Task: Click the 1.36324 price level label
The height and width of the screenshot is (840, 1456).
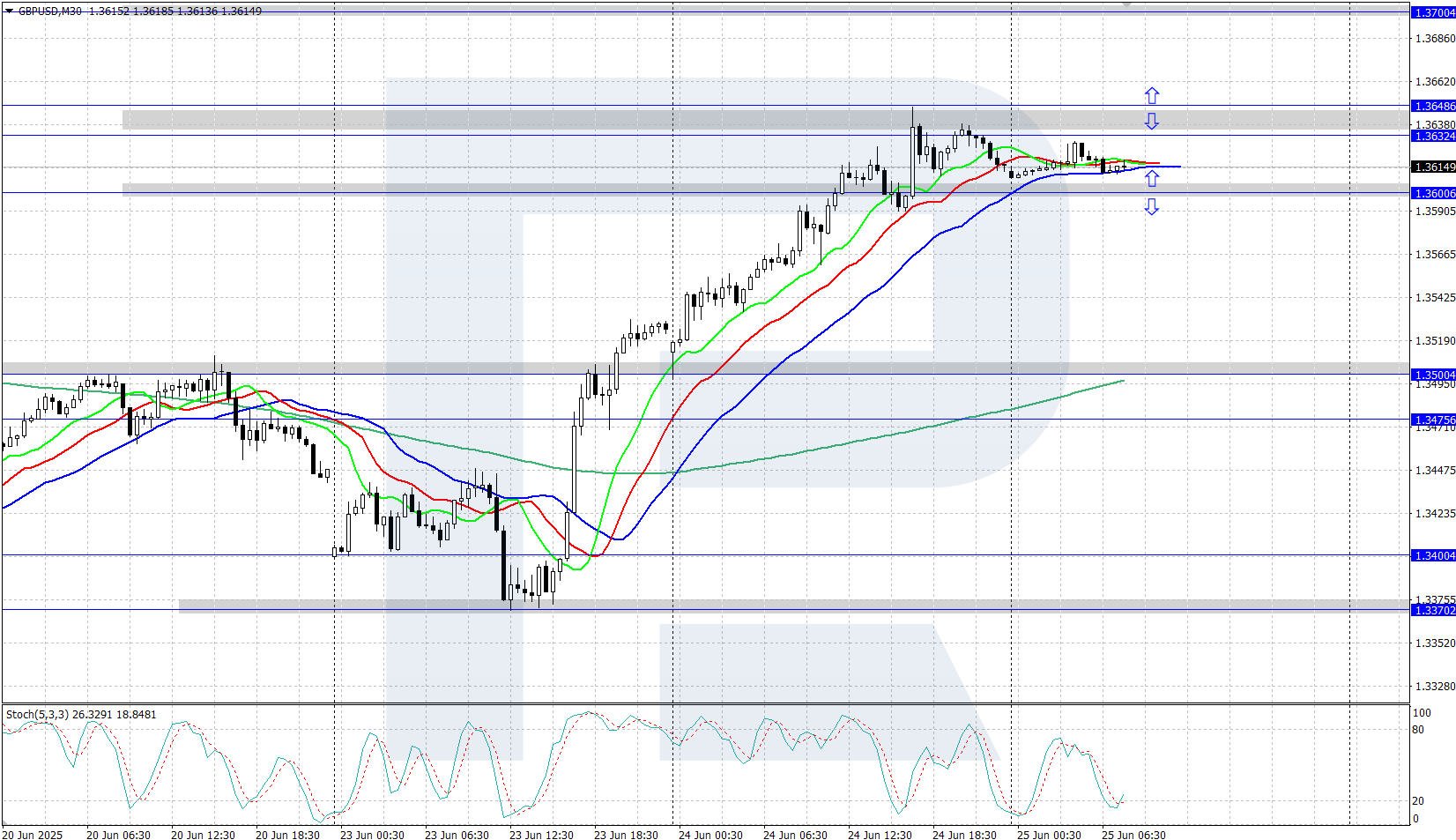Action: click(1434, 137)
